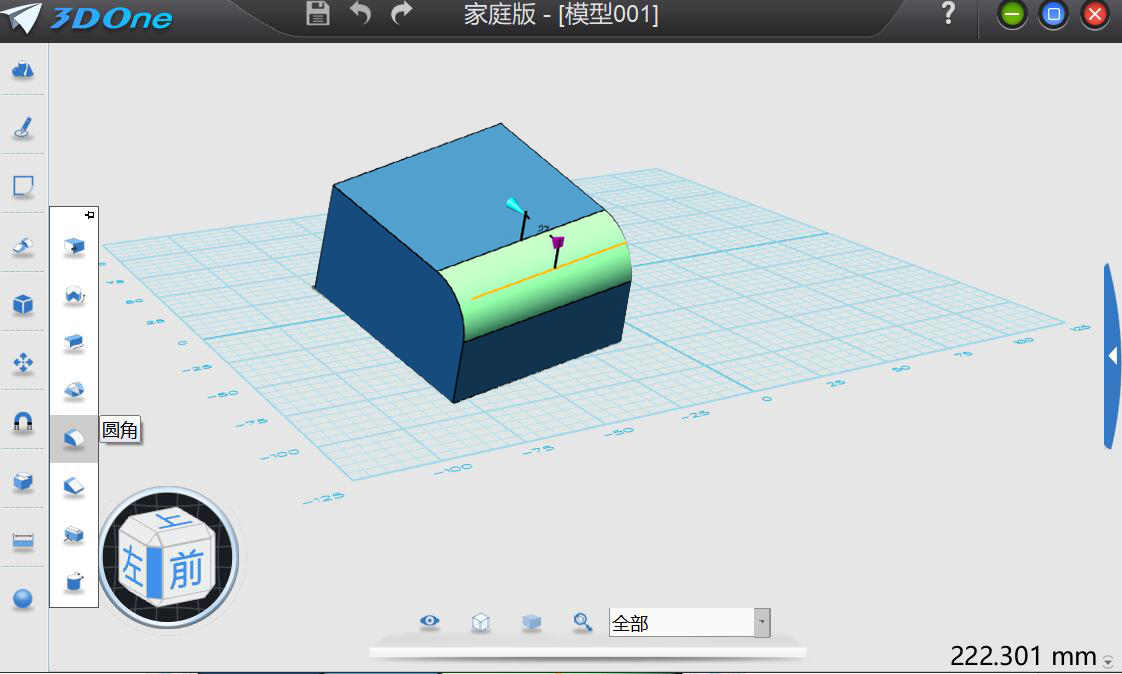Screen dimensions: 1122x674
Task: Open Help with the question mark button
Action: 946,15
